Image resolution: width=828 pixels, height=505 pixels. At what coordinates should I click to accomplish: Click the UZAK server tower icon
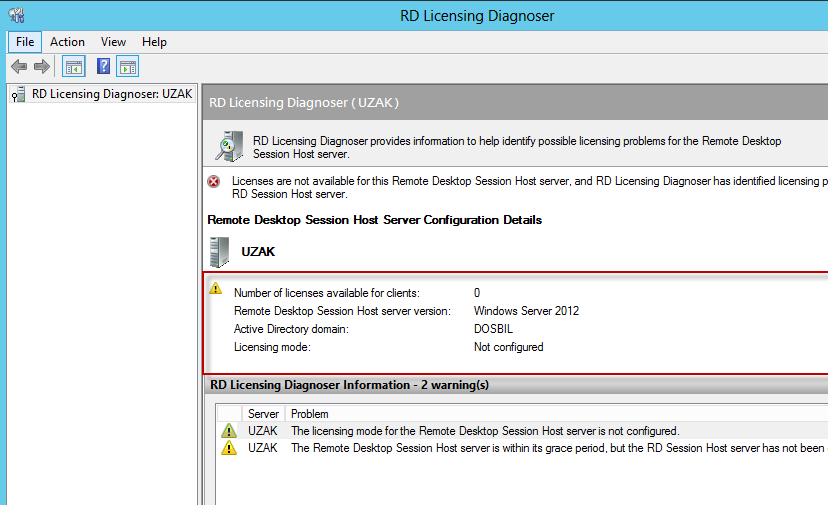tap(219, 252)
